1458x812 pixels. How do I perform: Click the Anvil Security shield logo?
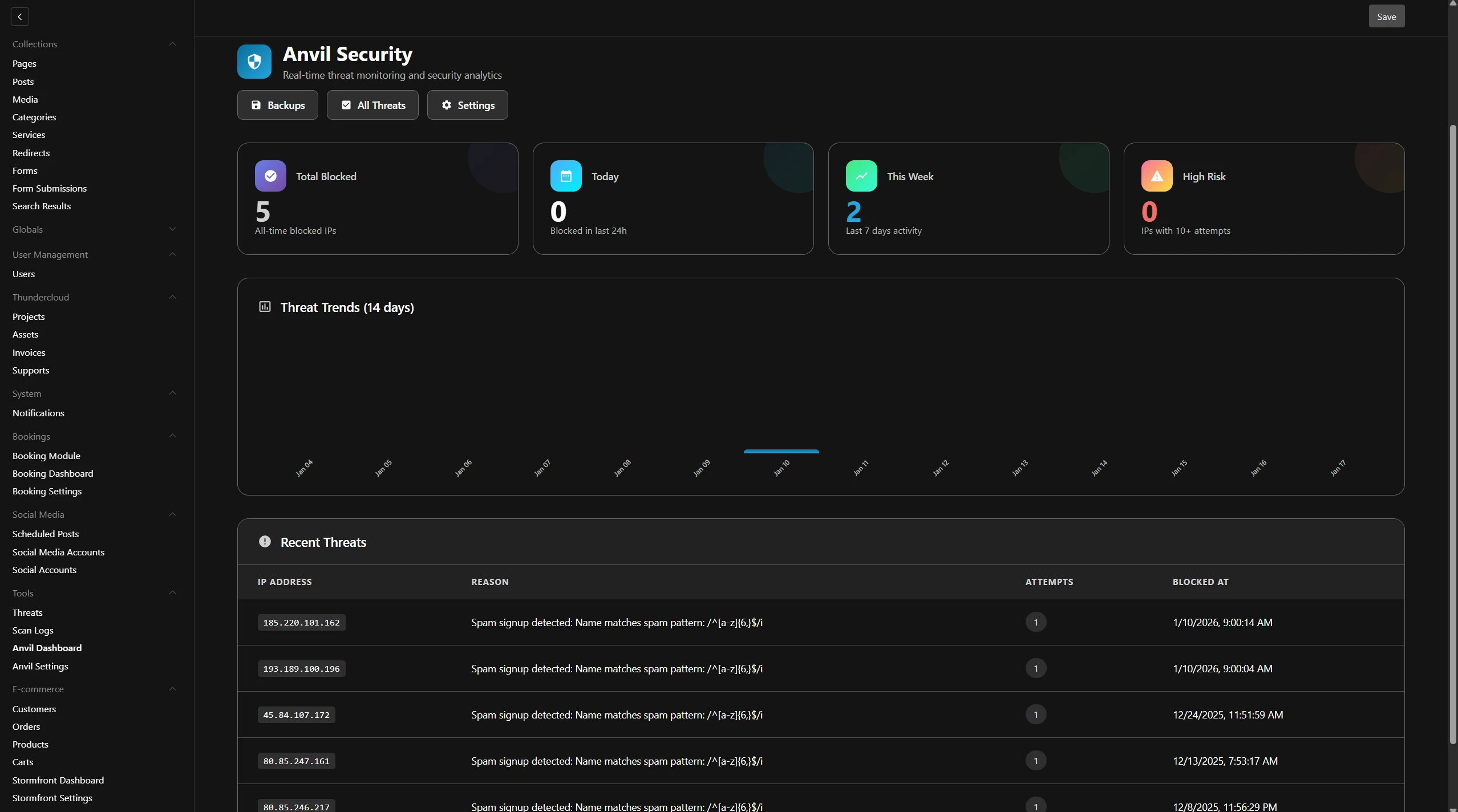(x=254, y=62)
